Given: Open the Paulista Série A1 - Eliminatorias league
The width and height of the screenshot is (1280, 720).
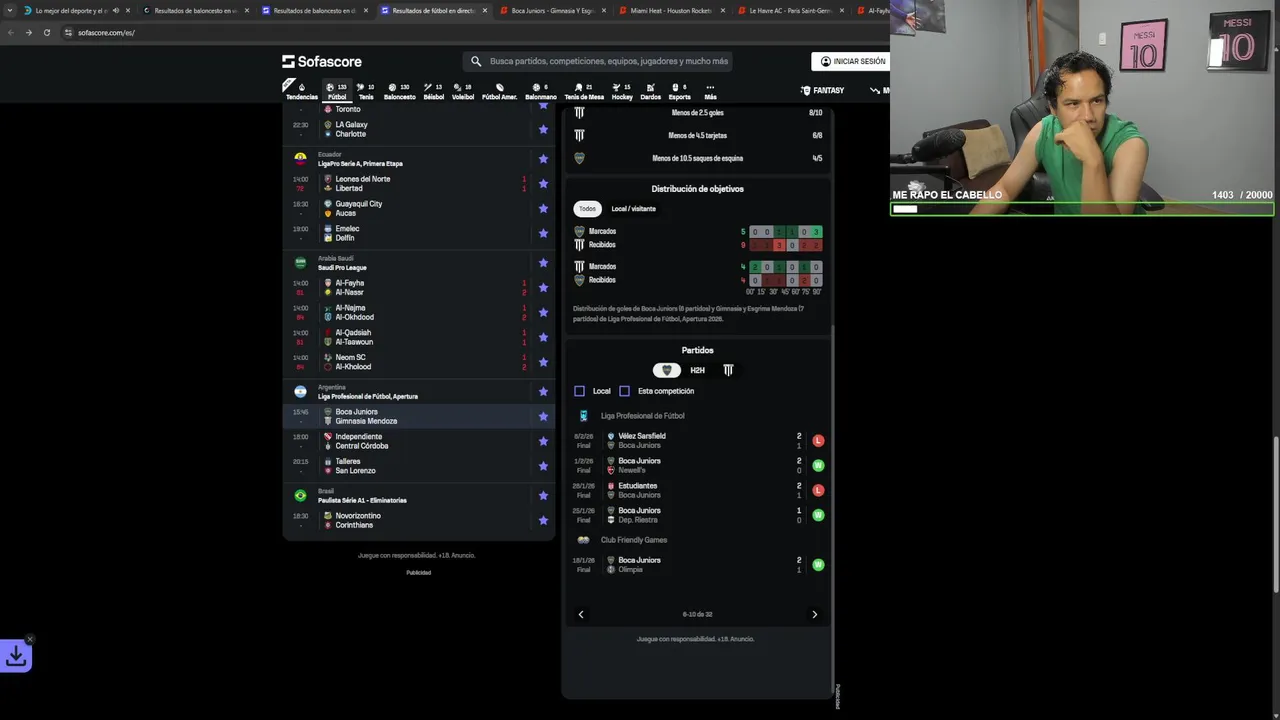Looking at the screenshot, I should pyautogui.click(x=362, y=500).
